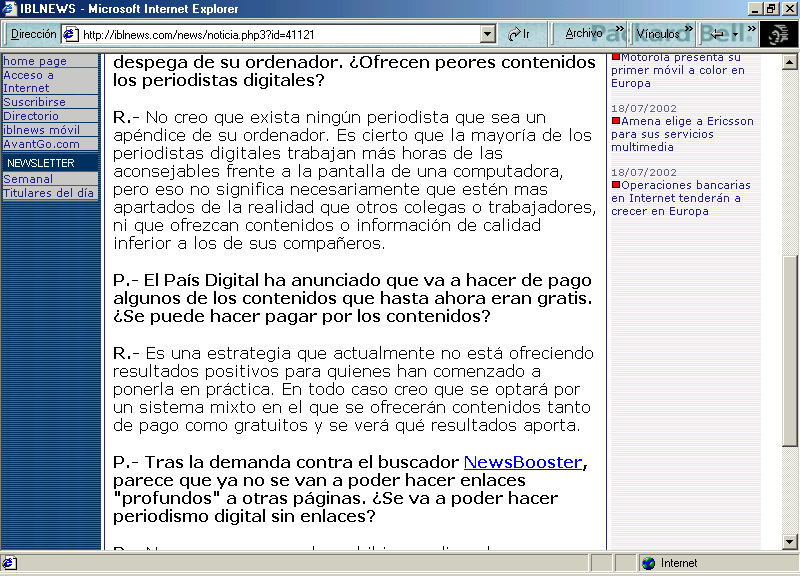This screenshot has height=576, width=800.
Task: Open Motorola presenta su primer móvil headline
Action: 678,70
